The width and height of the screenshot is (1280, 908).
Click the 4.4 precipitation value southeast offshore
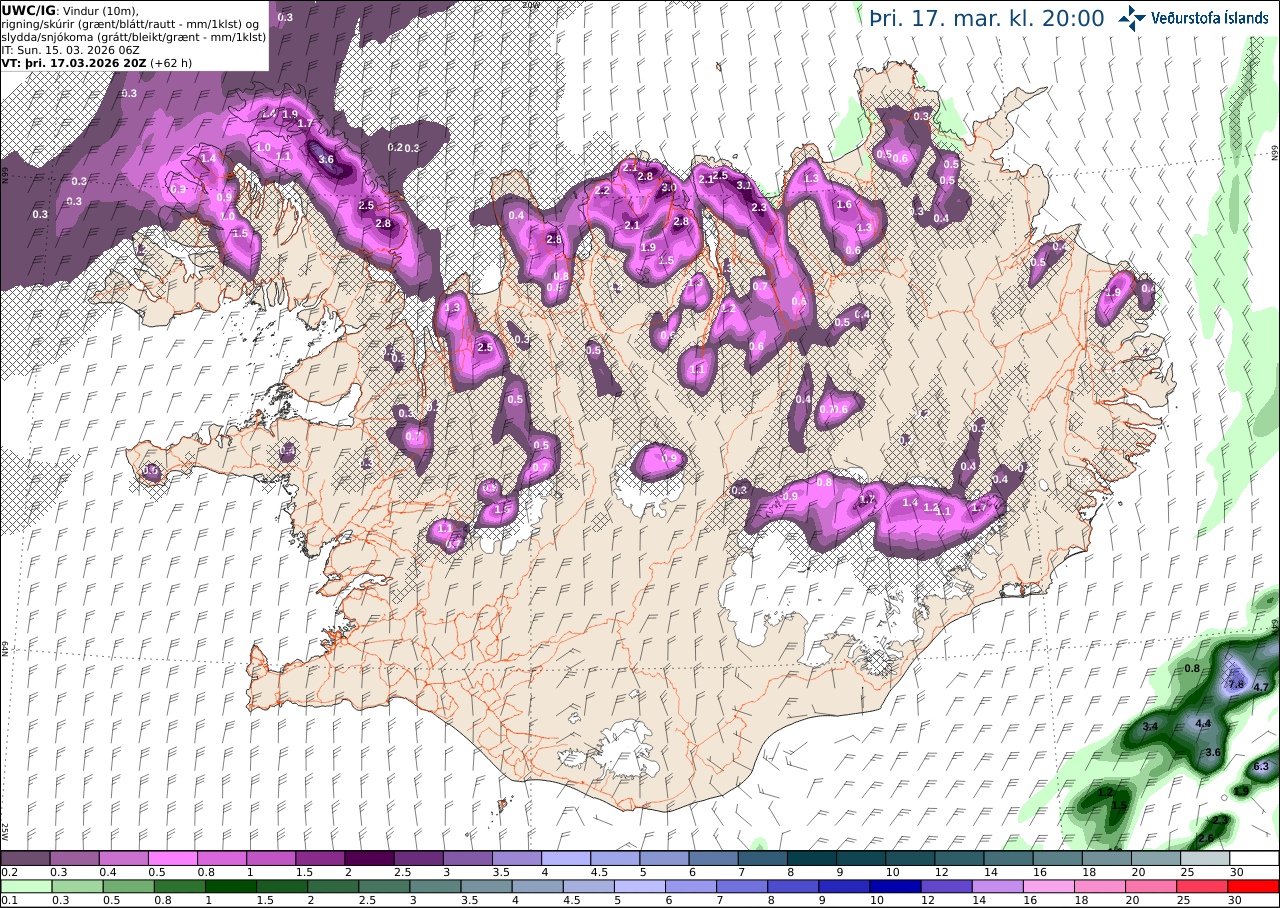click(1204, 723)
